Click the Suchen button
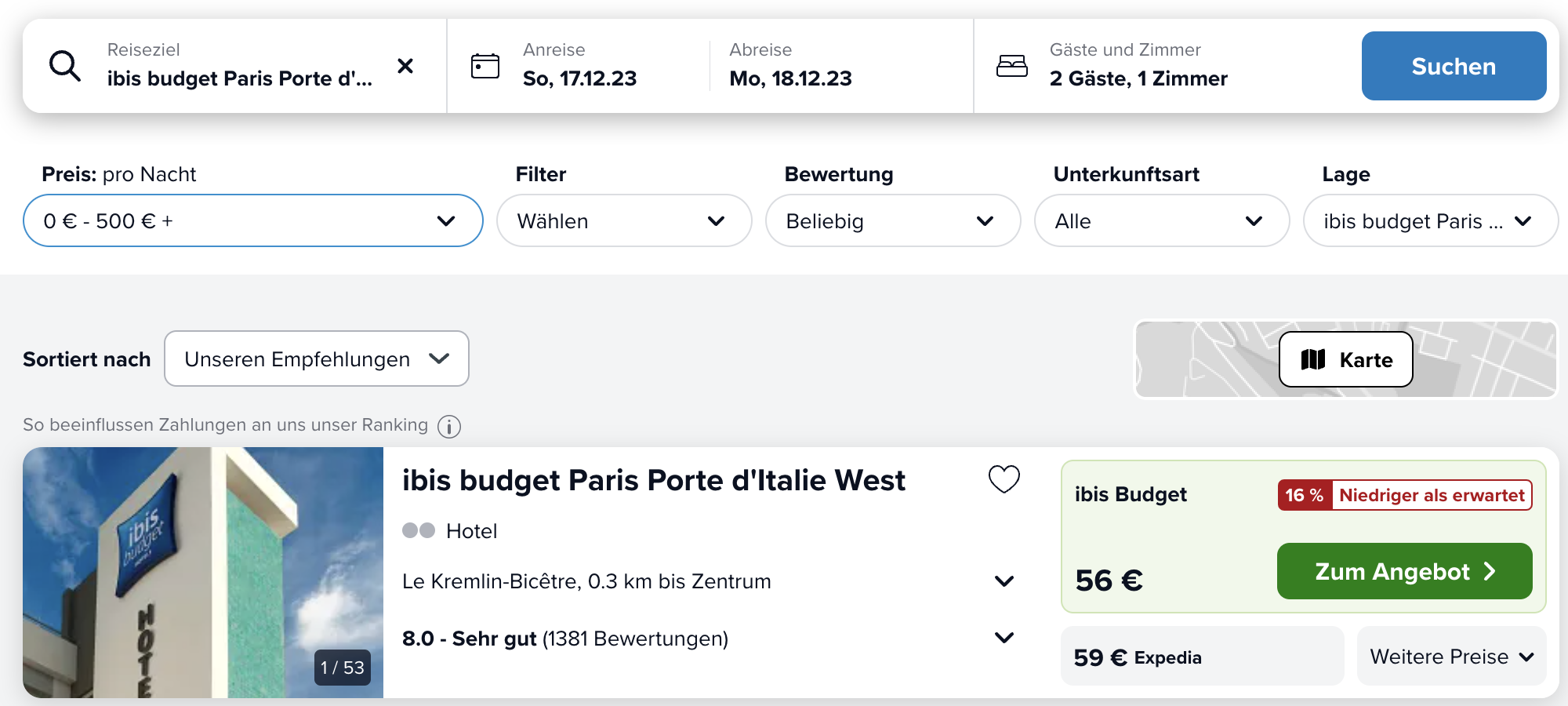Viewport: 1568px width, 706px height. point(1453,66)
